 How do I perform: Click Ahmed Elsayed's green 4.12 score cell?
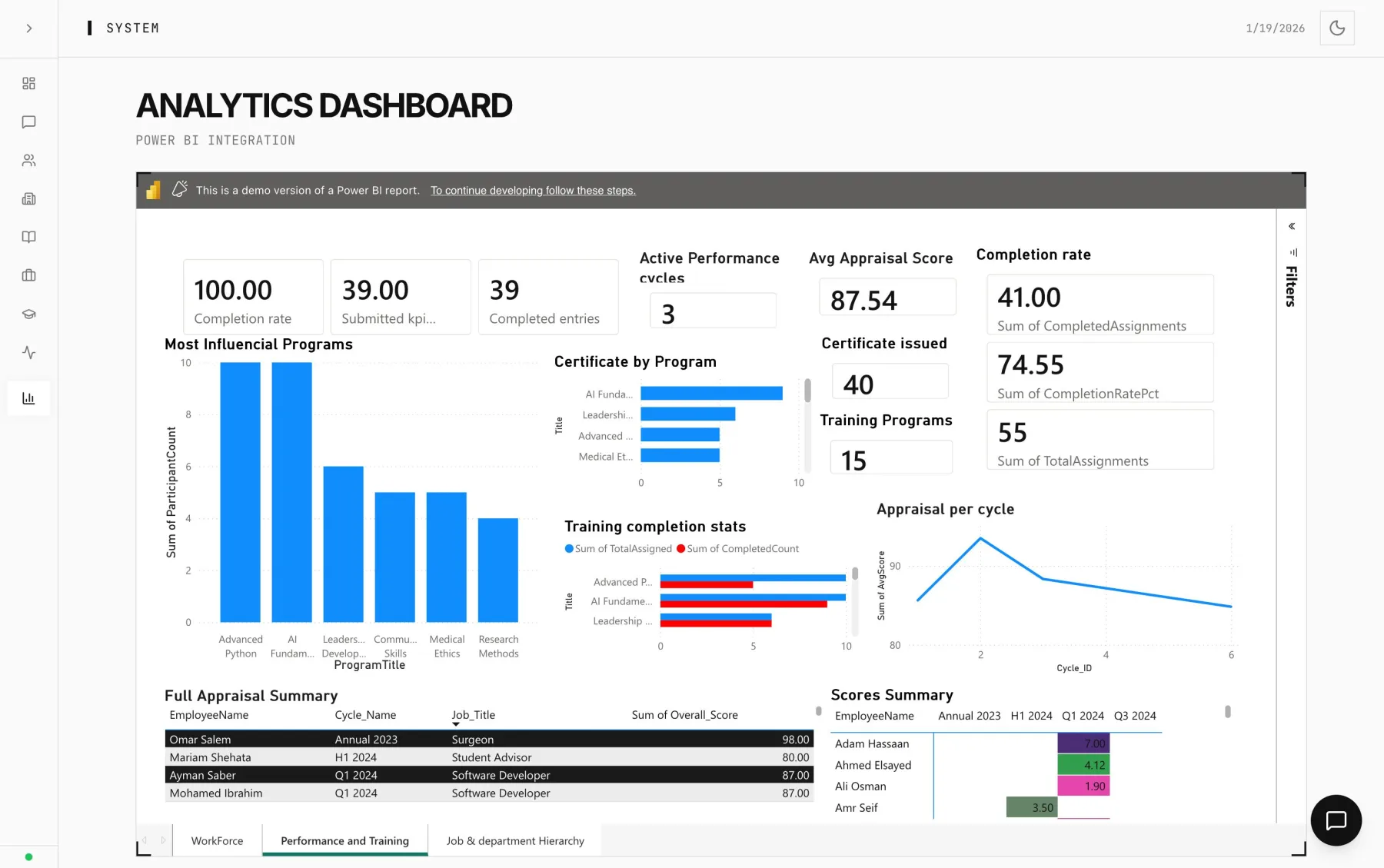coord(1083,765)
